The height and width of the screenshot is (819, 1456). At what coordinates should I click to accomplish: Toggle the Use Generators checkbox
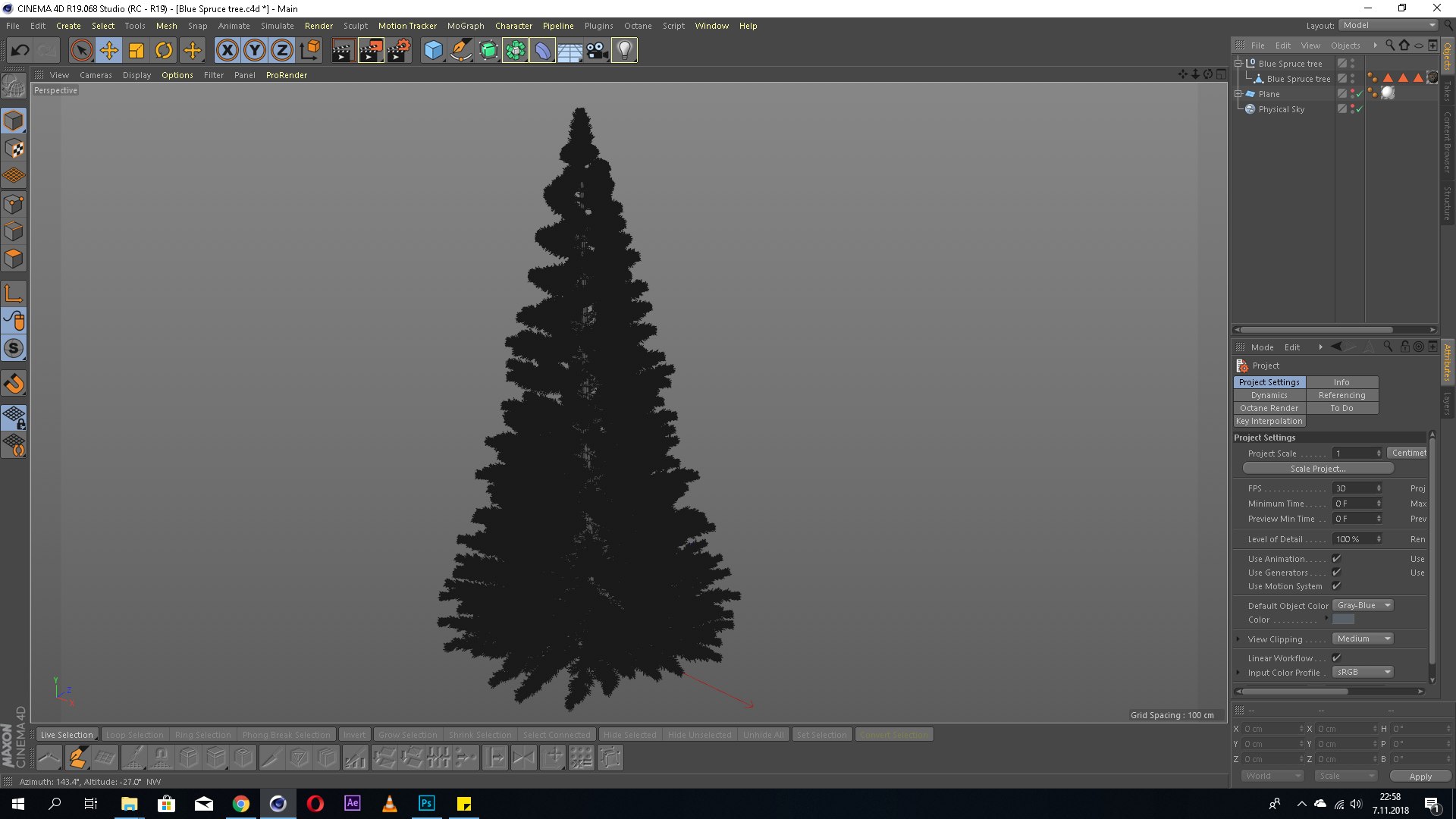click(1337, 573)
